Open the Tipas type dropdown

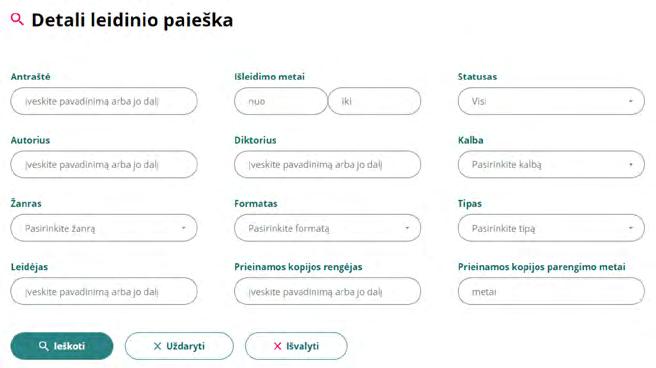551,228
